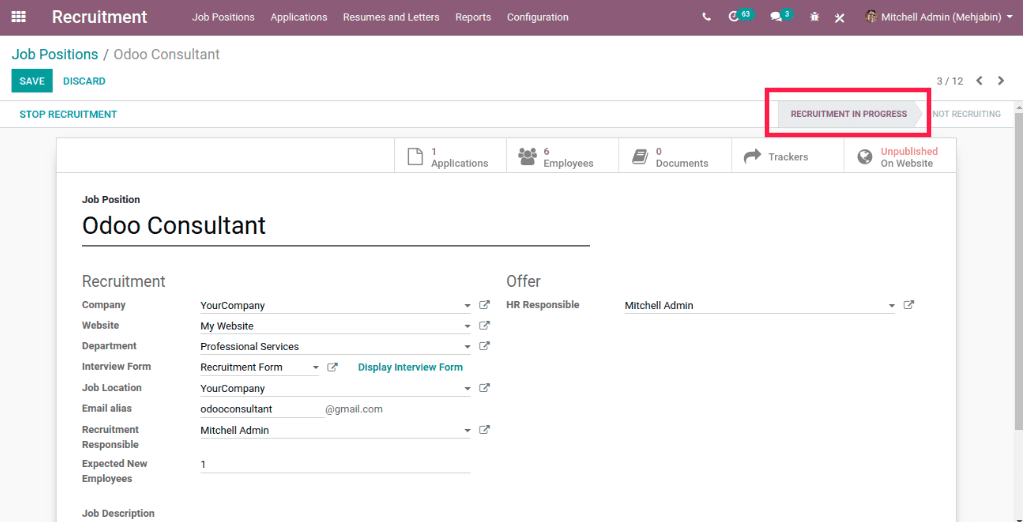The height and width of the screenshot is (522, 1023).
Task: Click the @gmail.com domain text
Action: [x=354, y=409]
